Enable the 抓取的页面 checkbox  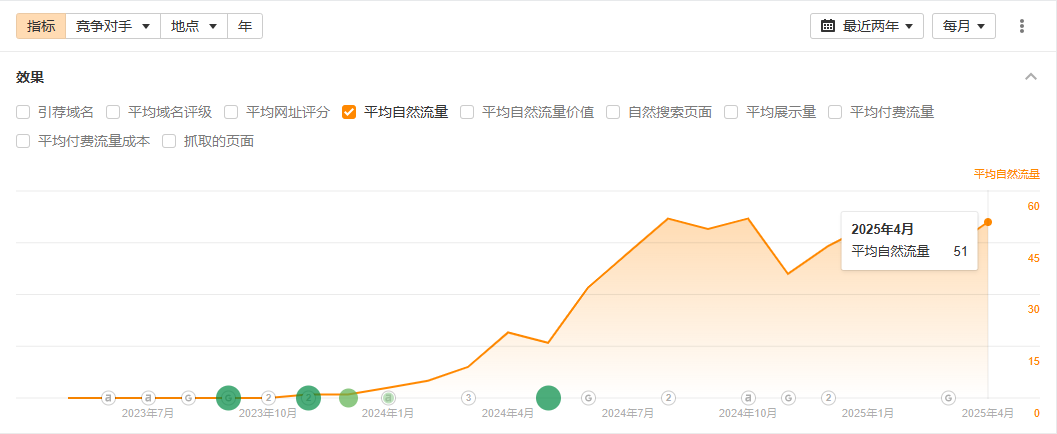[169, 141]
